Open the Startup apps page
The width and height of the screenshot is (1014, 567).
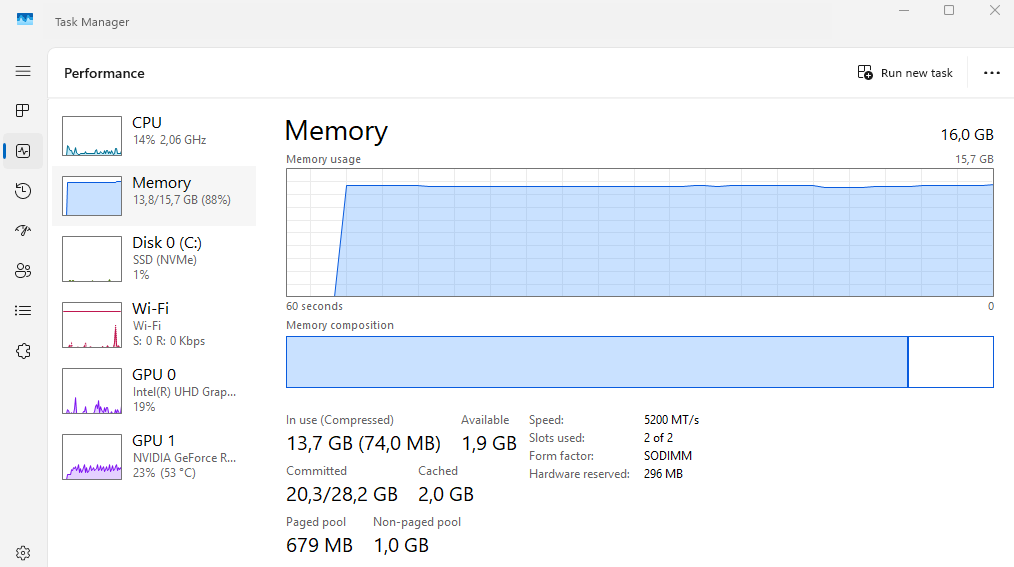pyautogui.click(x=23, y=231)
